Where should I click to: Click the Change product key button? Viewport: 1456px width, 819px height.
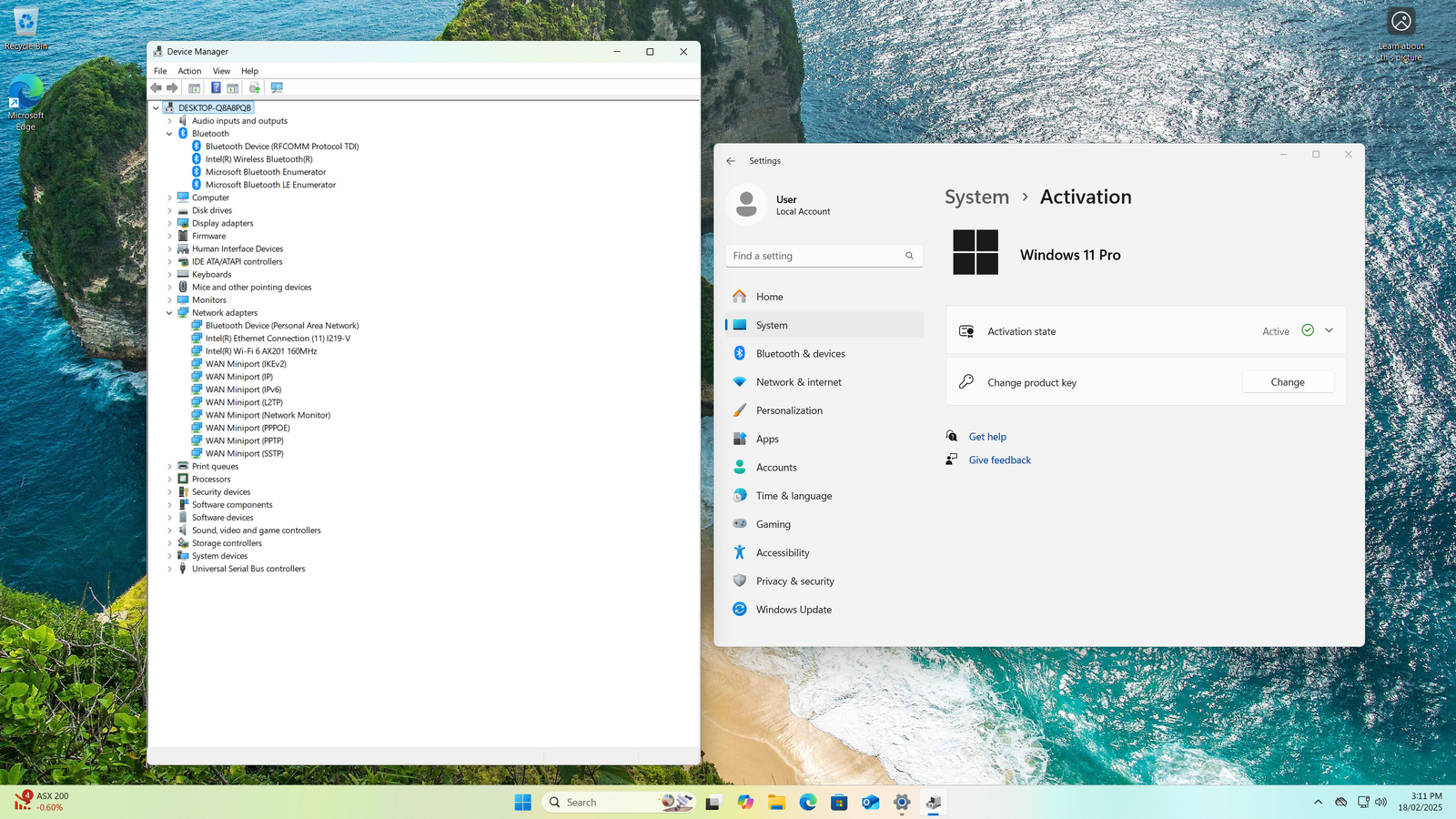(x=1288, y=382)
